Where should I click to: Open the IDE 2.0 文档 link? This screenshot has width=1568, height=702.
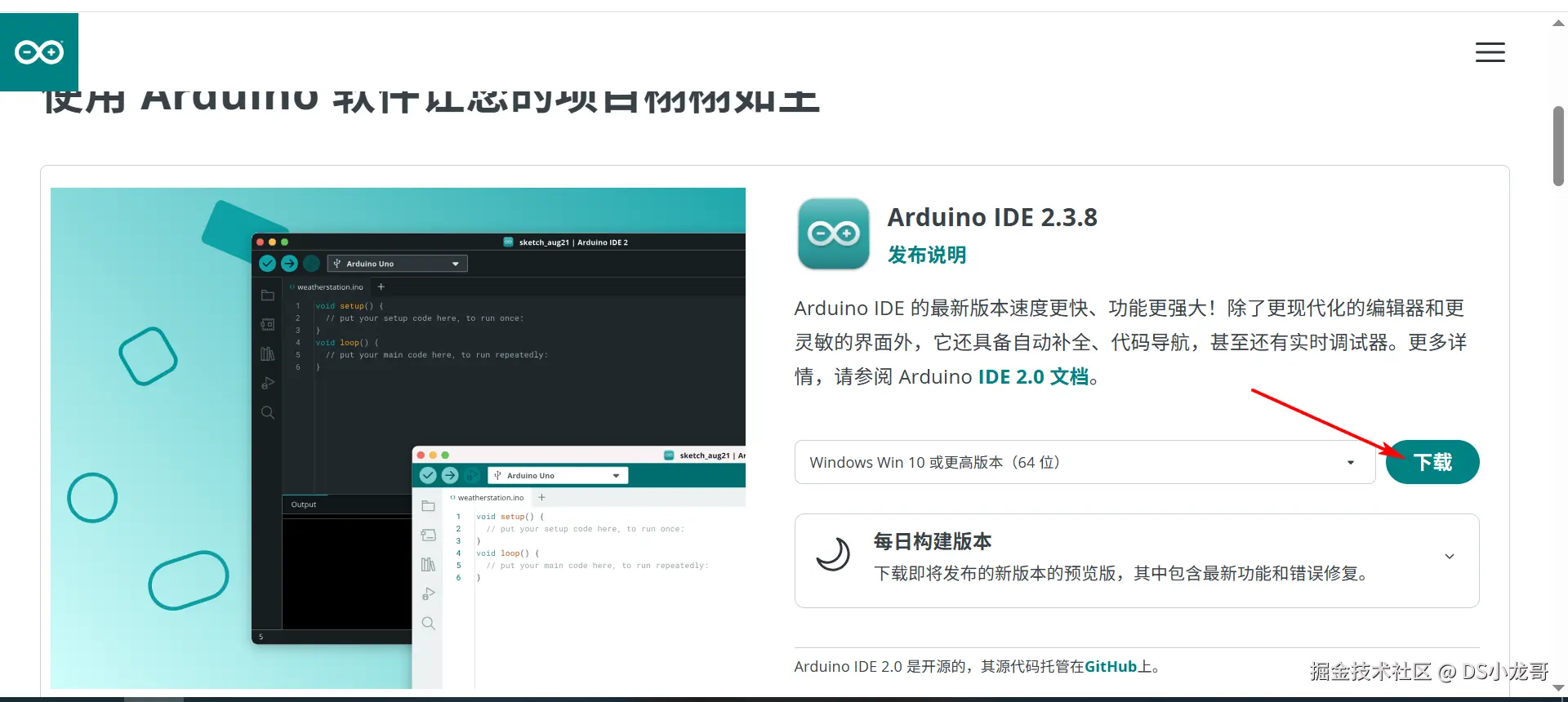1033,377
